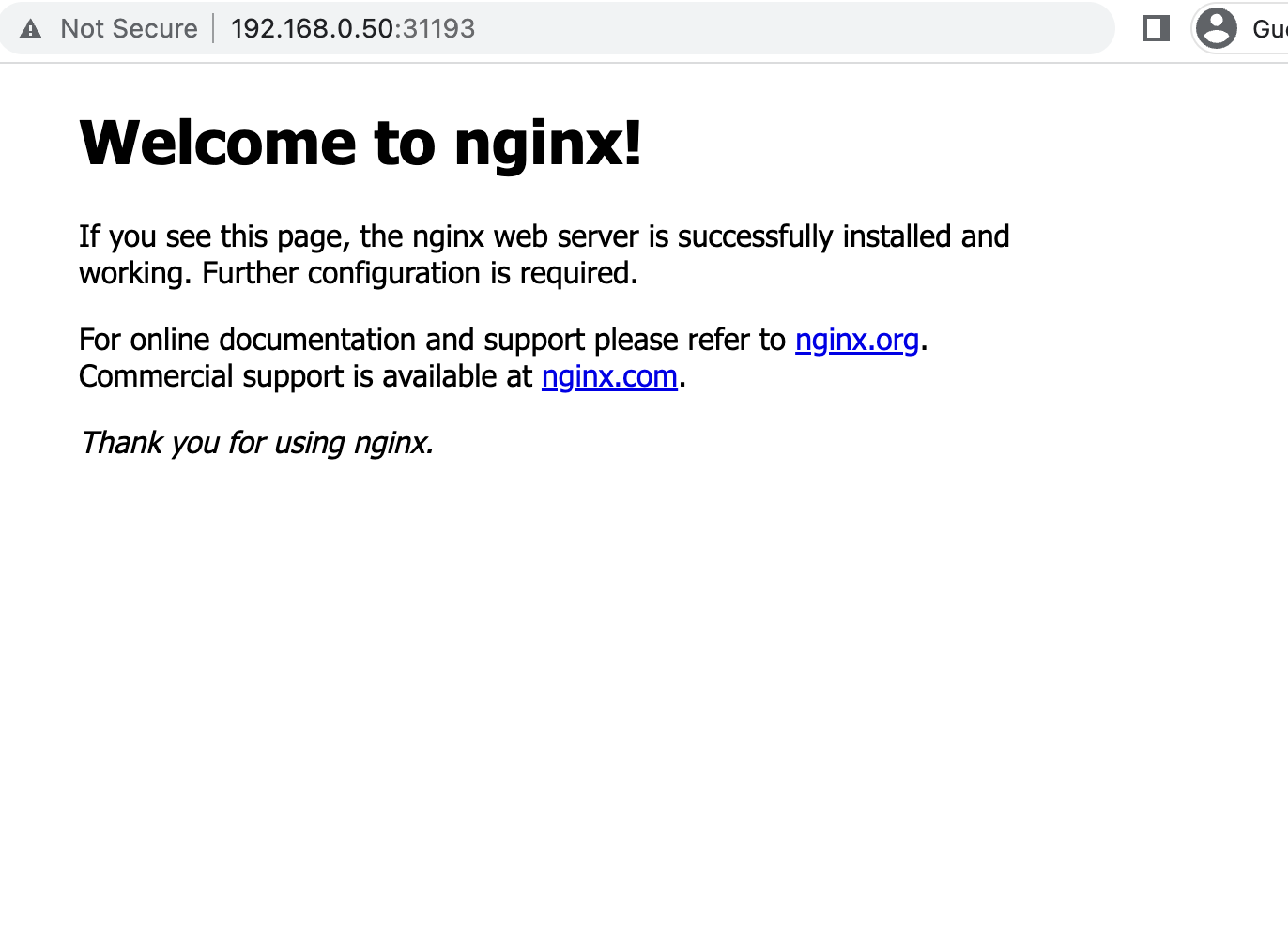1288x929 pixels.
Task: Open the side panel icon
Action: pos(1157,28)
